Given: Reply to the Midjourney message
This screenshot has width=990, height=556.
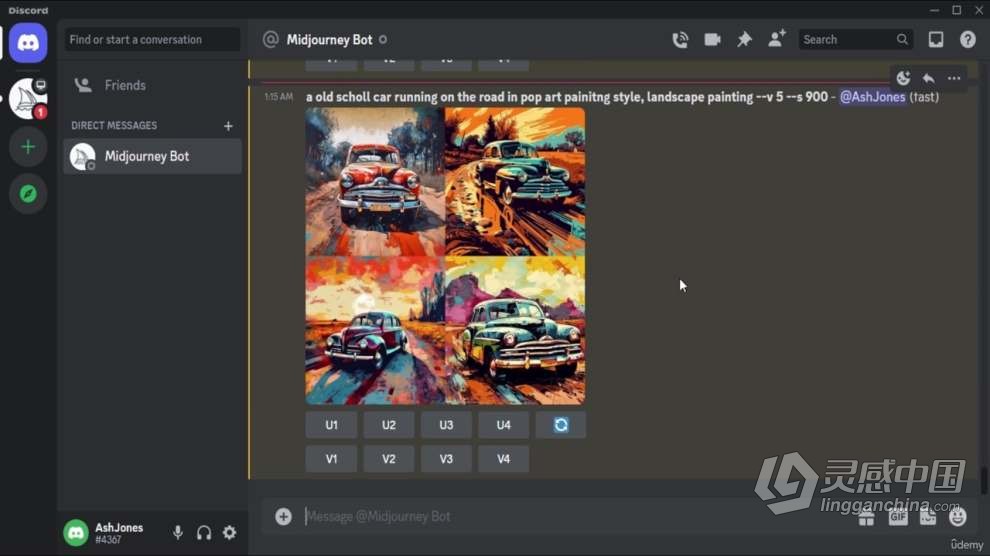Looking at the screenshot, I should click(928, 78).
